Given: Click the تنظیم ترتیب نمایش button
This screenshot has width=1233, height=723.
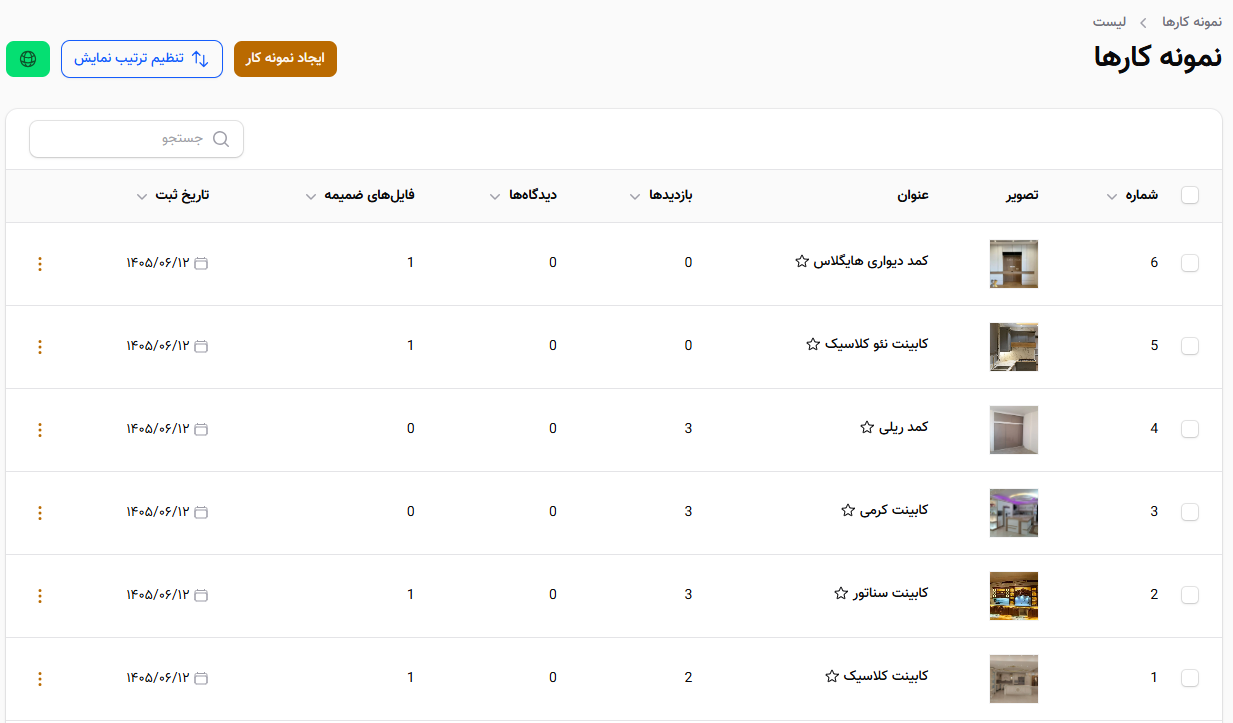Looking at the screenshot, I should click(142, 59).
